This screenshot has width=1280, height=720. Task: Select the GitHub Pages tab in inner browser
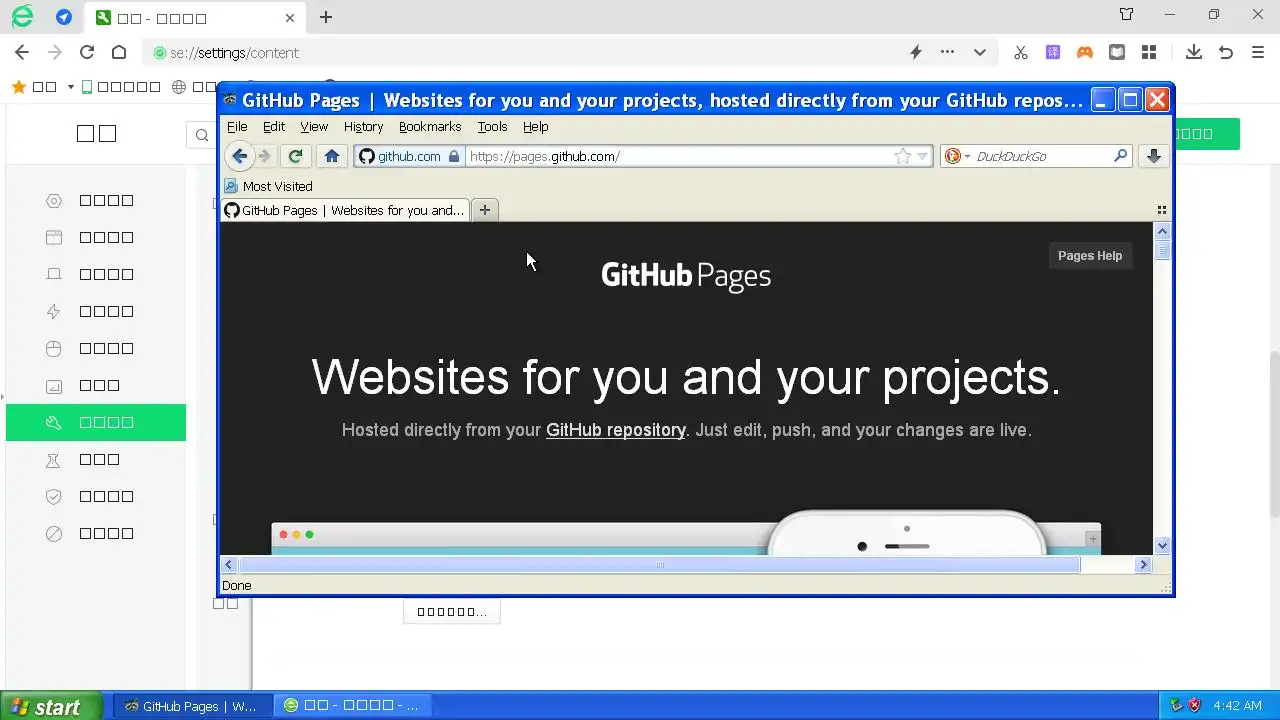(344, 210)
